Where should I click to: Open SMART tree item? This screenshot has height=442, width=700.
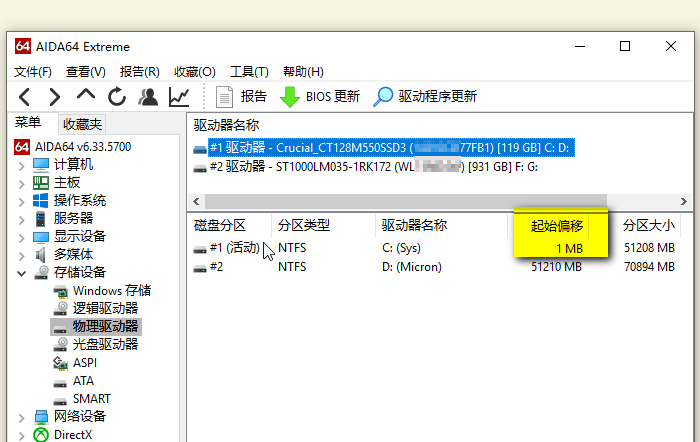click(x=92, y=399)
